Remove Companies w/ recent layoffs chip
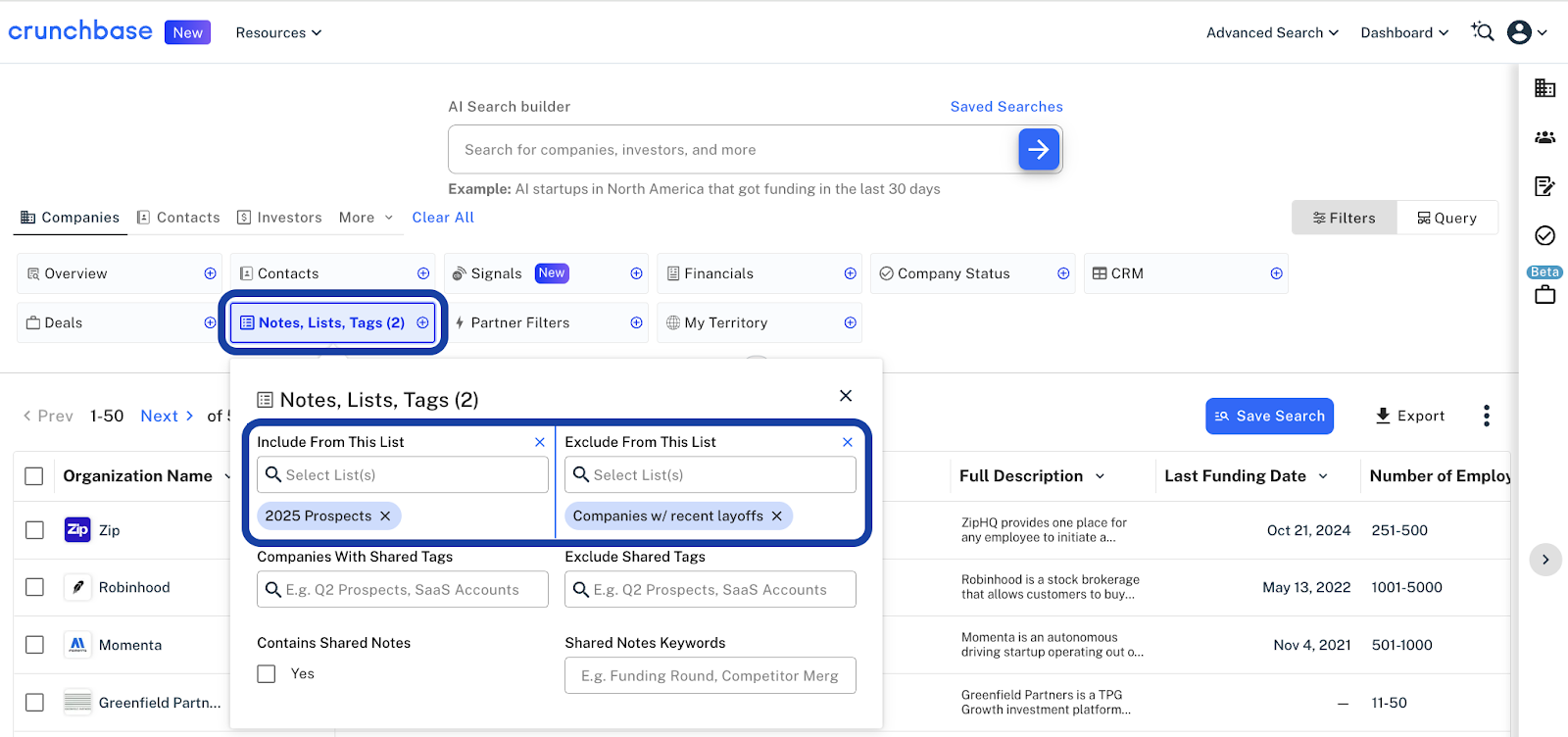 tap(777, 516)
